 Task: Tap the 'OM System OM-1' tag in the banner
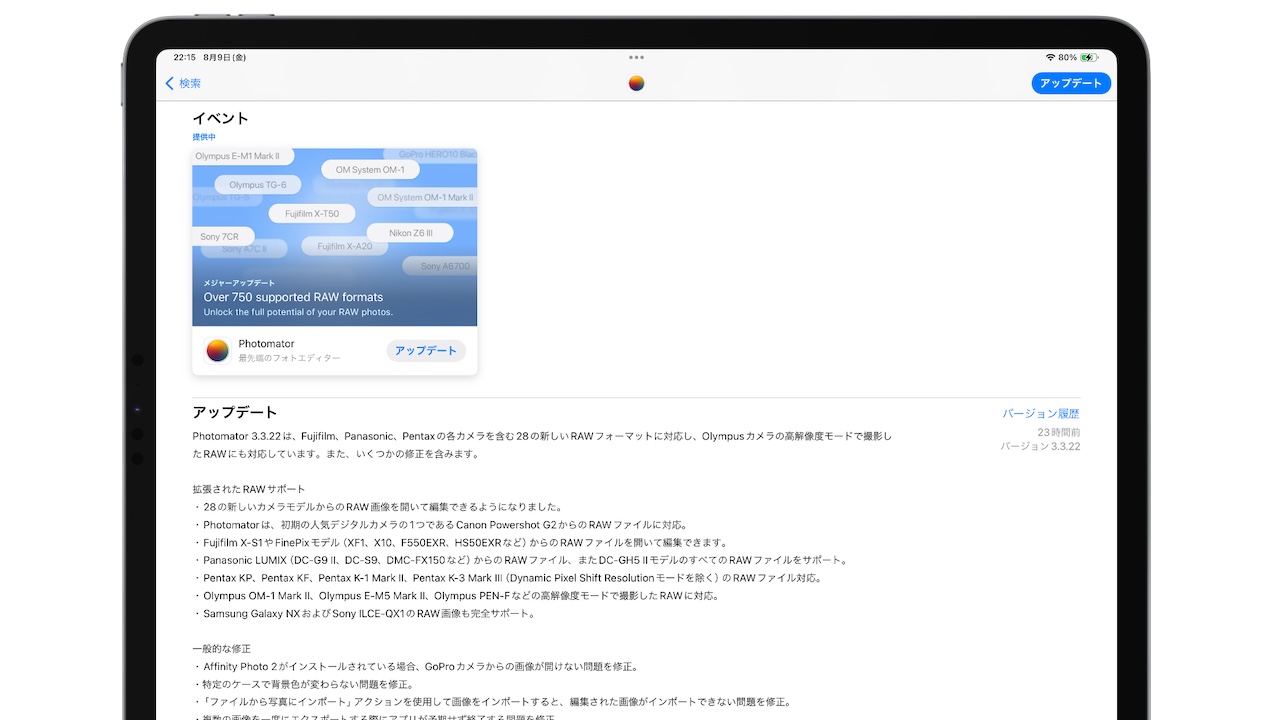pyautogui.click(x=370, y=170)
